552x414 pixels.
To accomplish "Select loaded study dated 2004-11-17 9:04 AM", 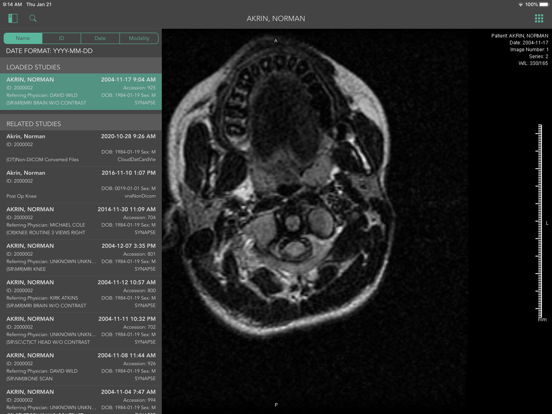I will click(81, 91).
